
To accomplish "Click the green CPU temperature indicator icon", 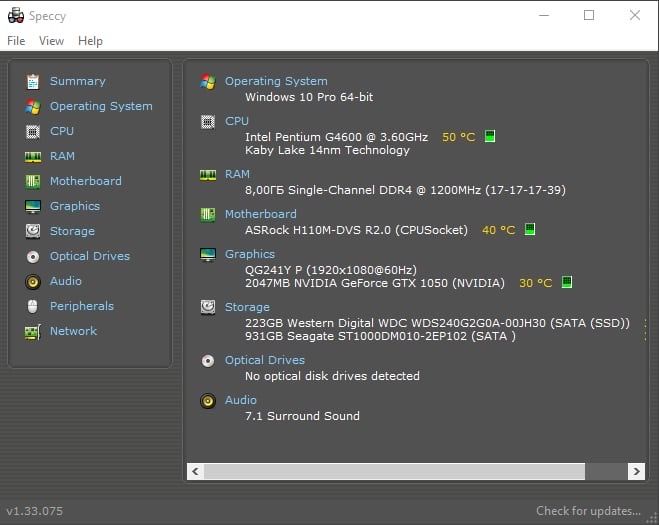I will click(x=490, y=136).
